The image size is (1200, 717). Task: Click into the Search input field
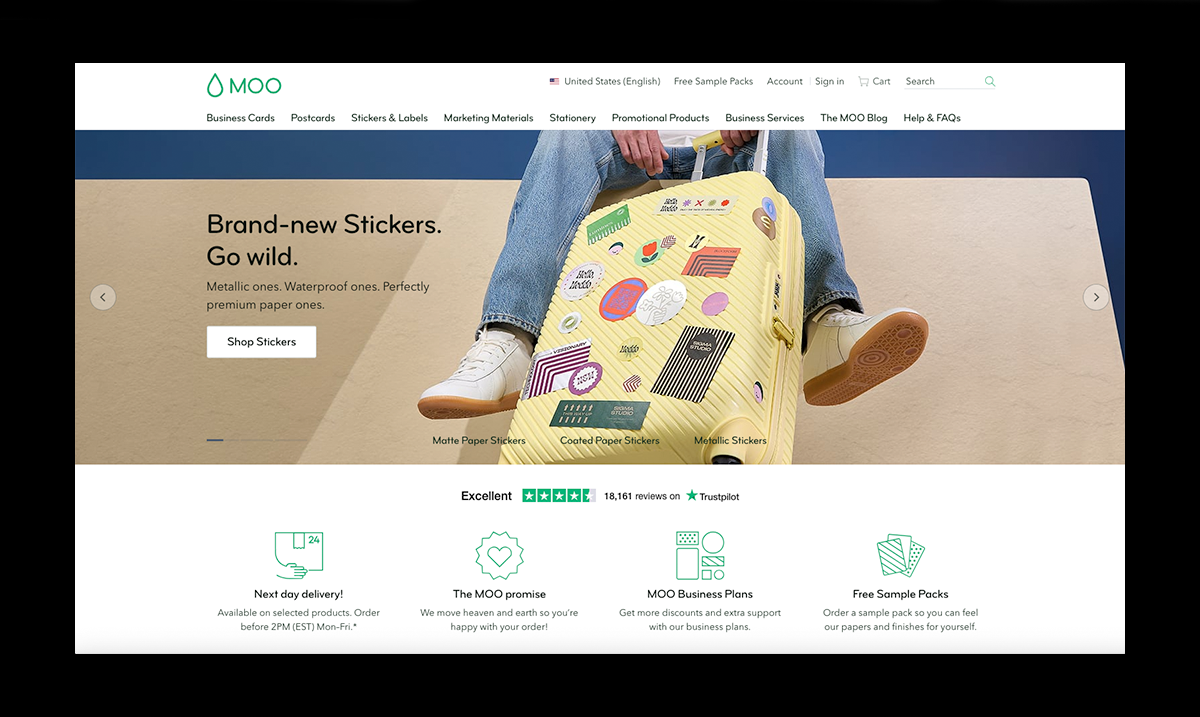coord(942,82)
